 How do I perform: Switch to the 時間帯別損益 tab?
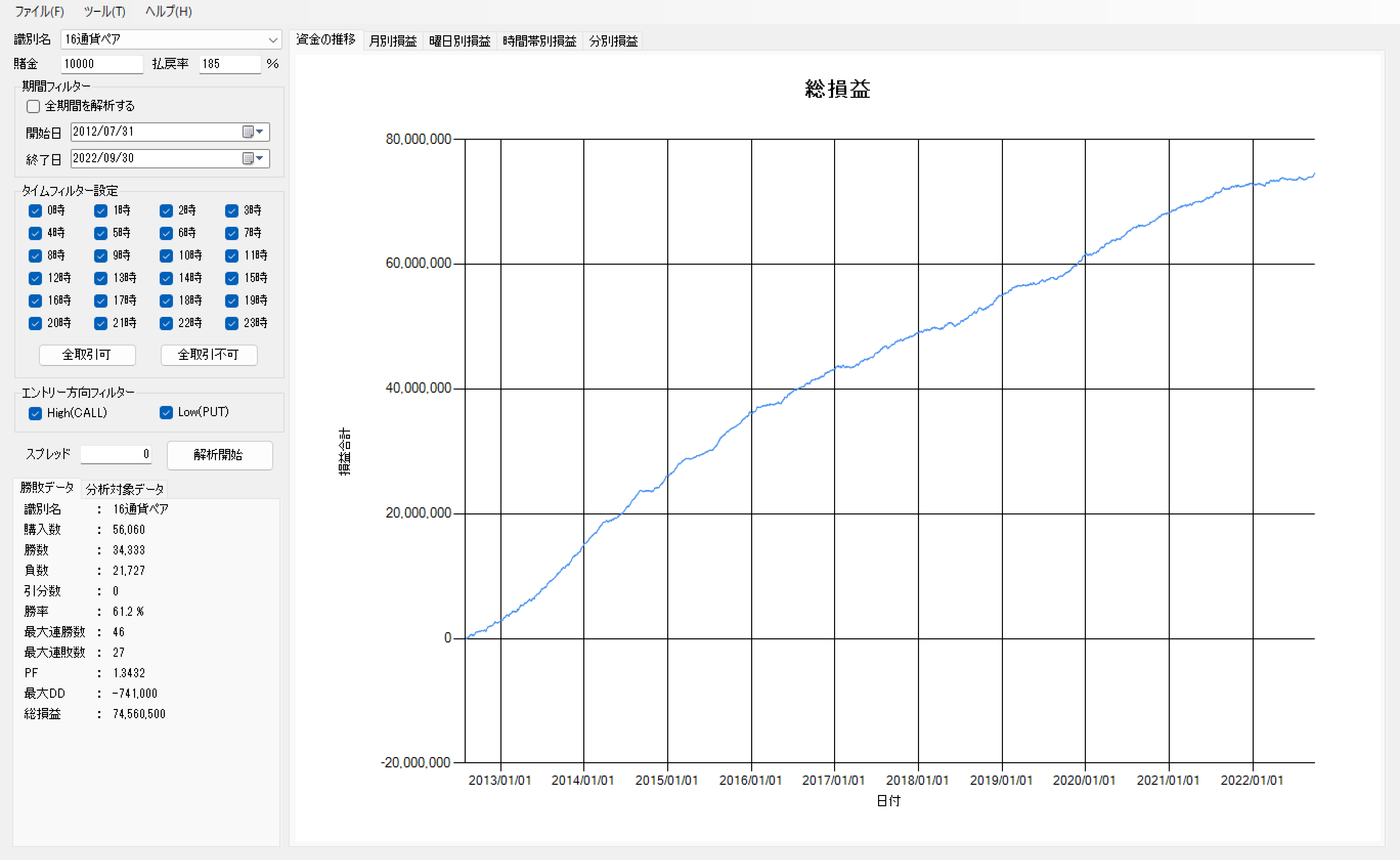point(539,41)
